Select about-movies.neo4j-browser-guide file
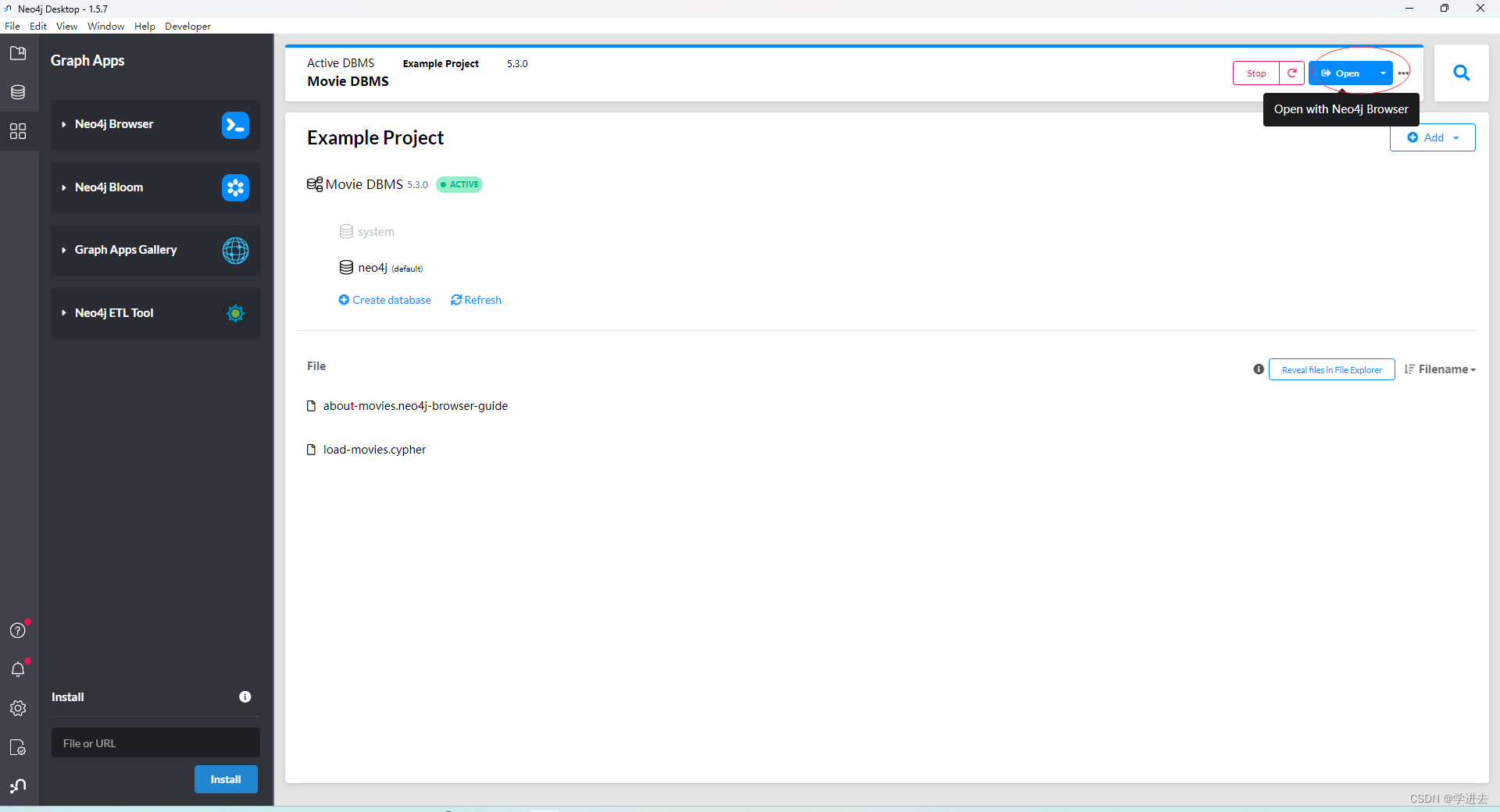Image resolution: width=1500 pixels, height=812 pixels. click(416, 406)
